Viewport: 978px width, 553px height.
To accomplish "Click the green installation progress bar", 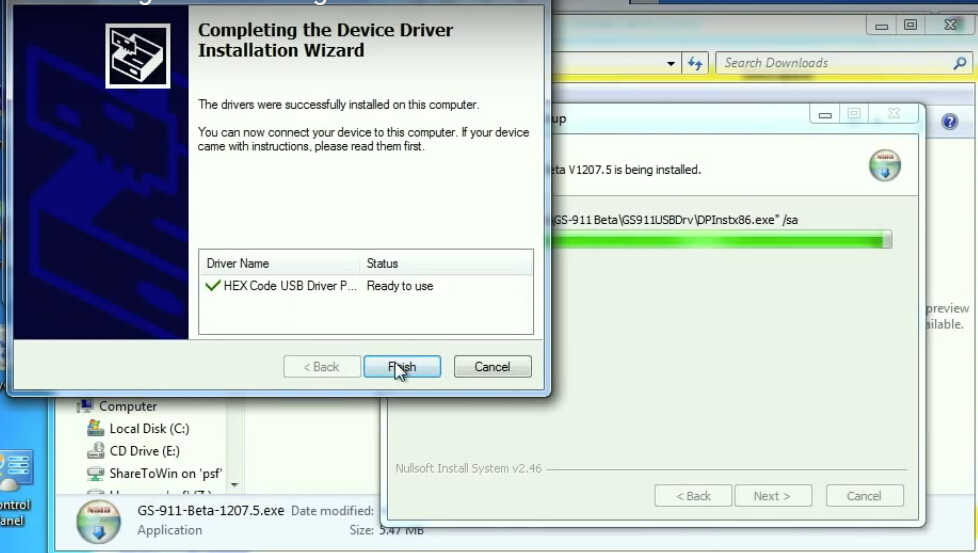I will (720, 240).
